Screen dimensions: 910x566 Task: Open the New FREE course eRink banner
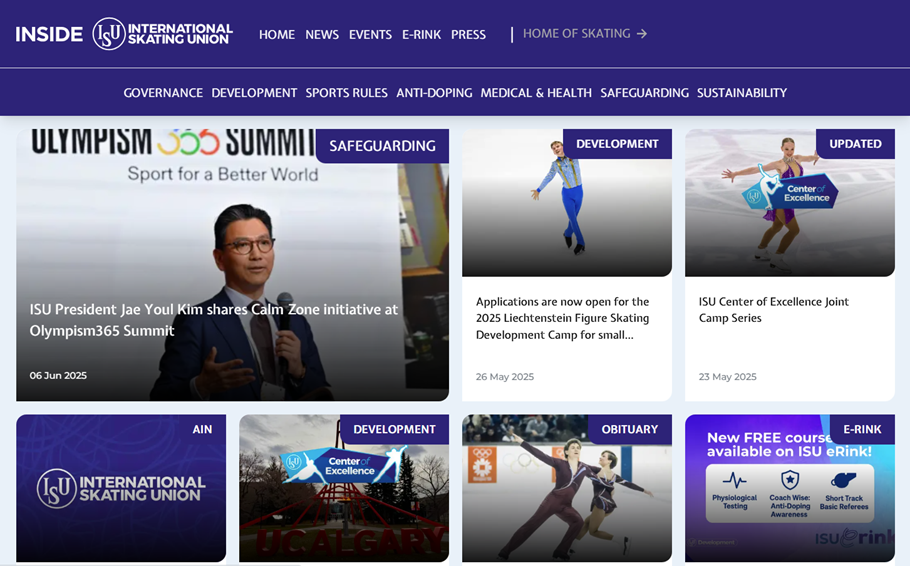point(790,488)
